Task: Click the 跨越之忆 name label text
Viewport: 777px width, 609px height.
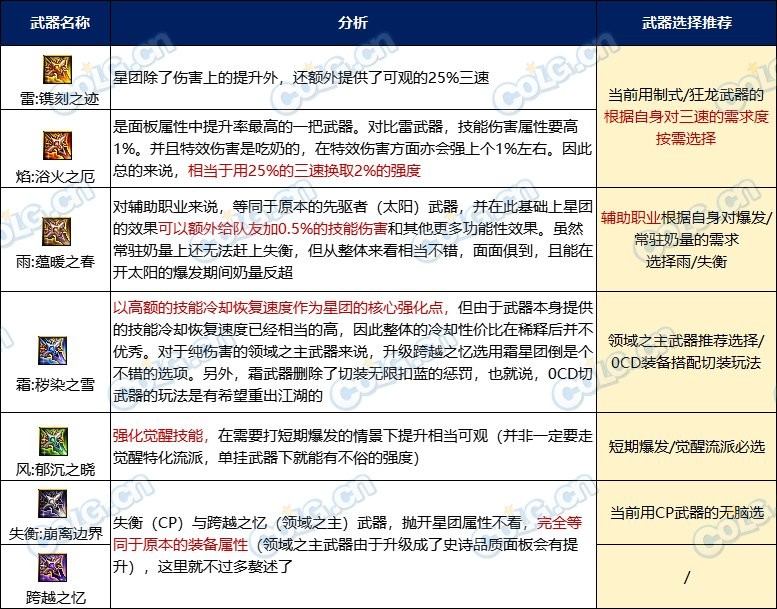Action: tap(54, 597)
